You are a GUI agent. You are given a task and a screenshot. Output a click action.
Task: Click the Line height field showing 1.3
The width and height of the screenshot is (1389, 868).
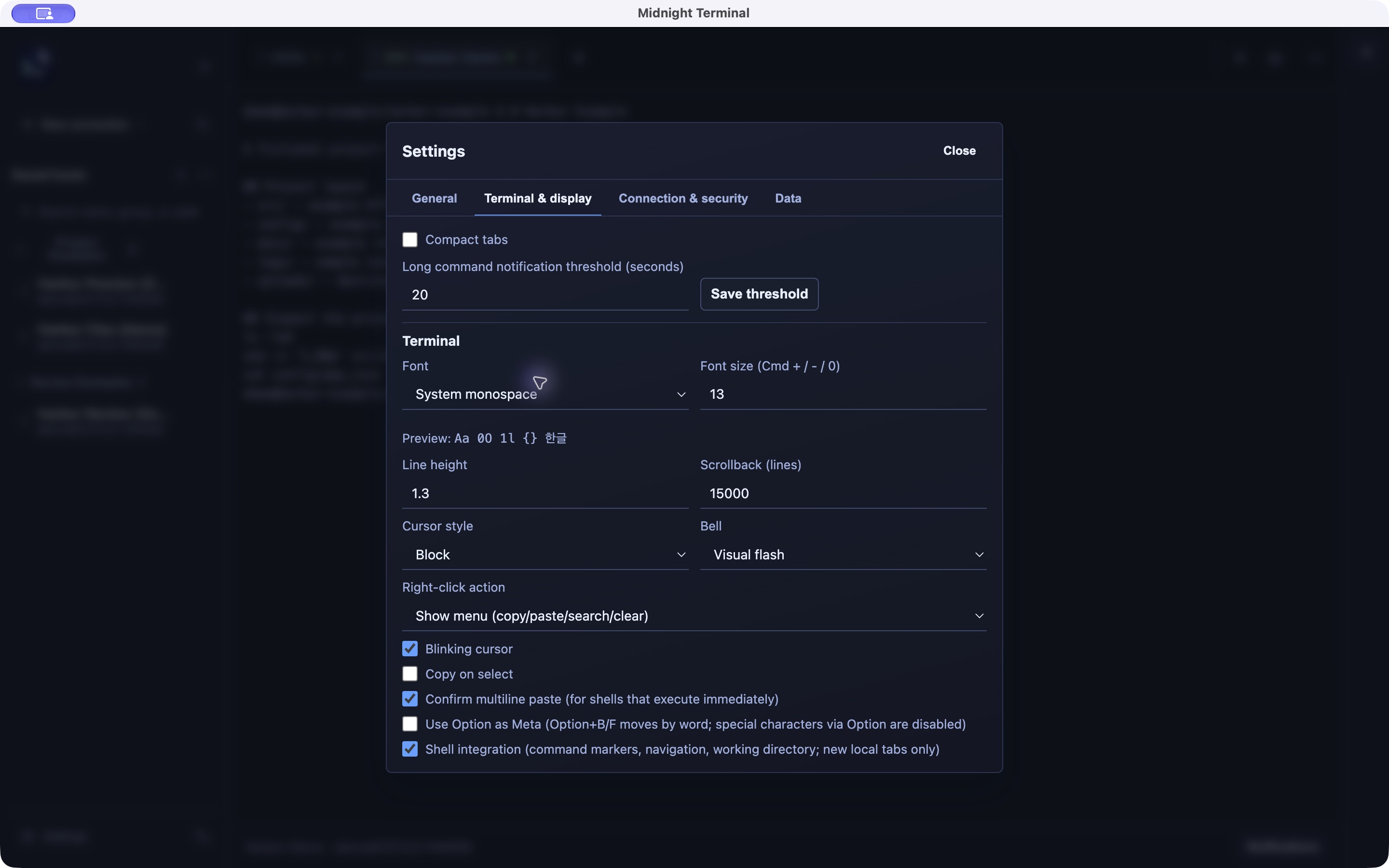[545, 493]
